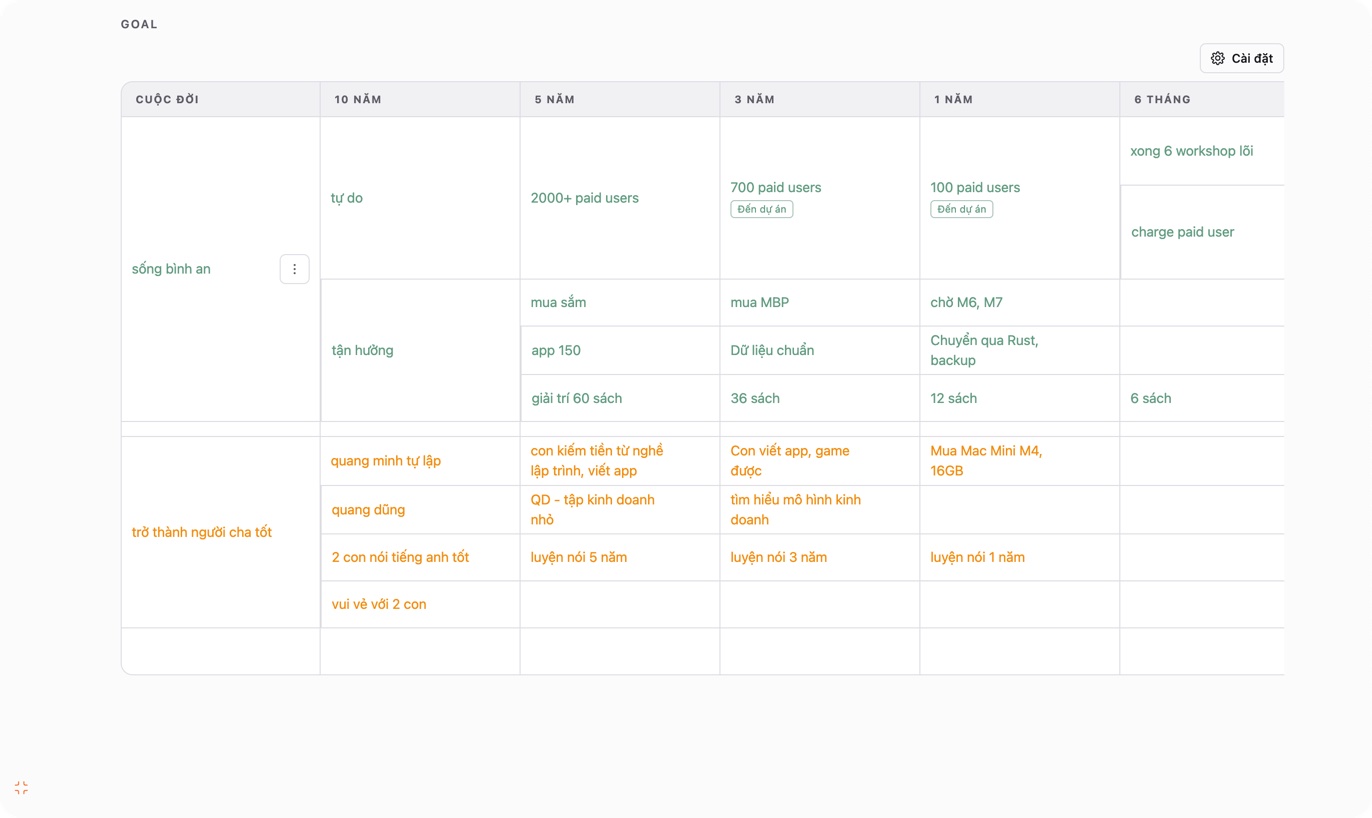Screen dimensions: 1372x818
Task: Click the mua MBP cell
Action: [820, 302]
